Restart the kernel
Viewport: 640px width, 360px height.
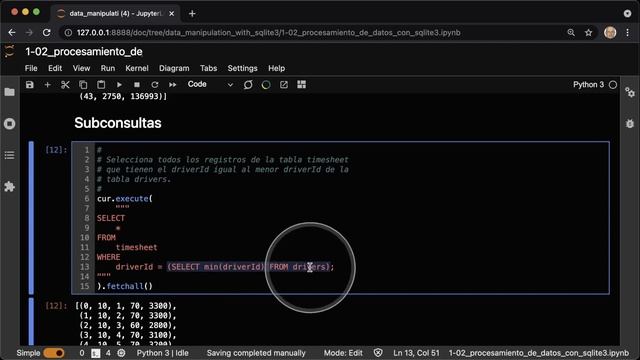(155, 84)
